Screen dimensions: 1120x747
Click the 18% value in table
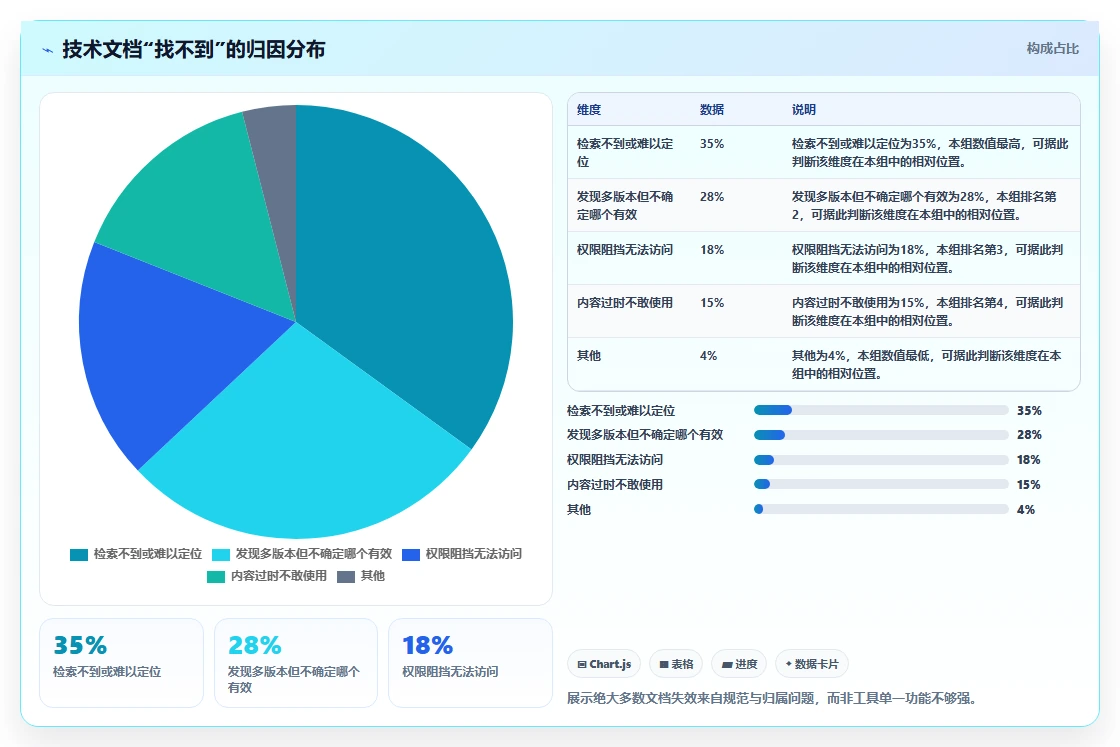(x=712, y=249)
